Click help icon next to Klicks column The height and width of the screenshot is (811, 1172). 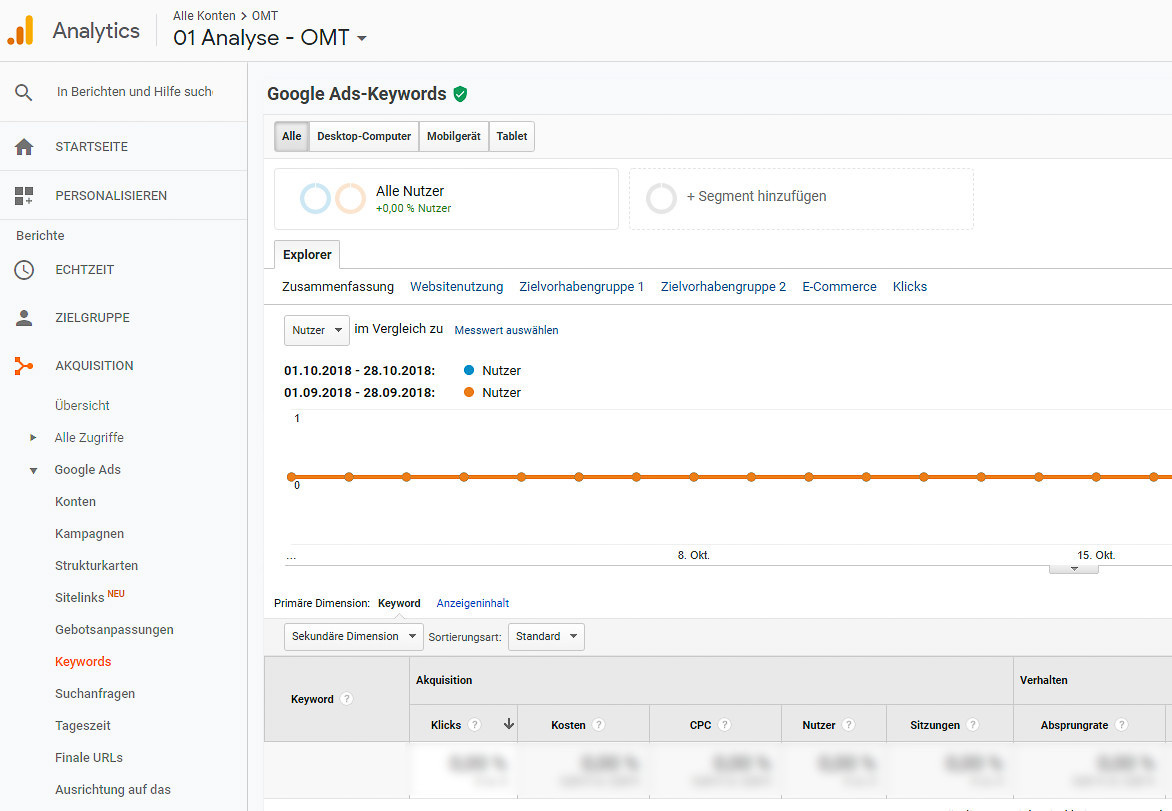(x=475, y=725)
